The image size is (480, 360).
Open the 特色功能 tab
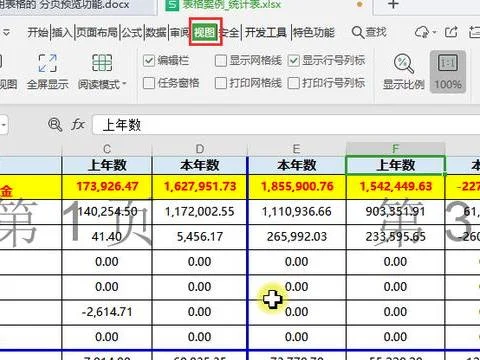pos(314,33)
